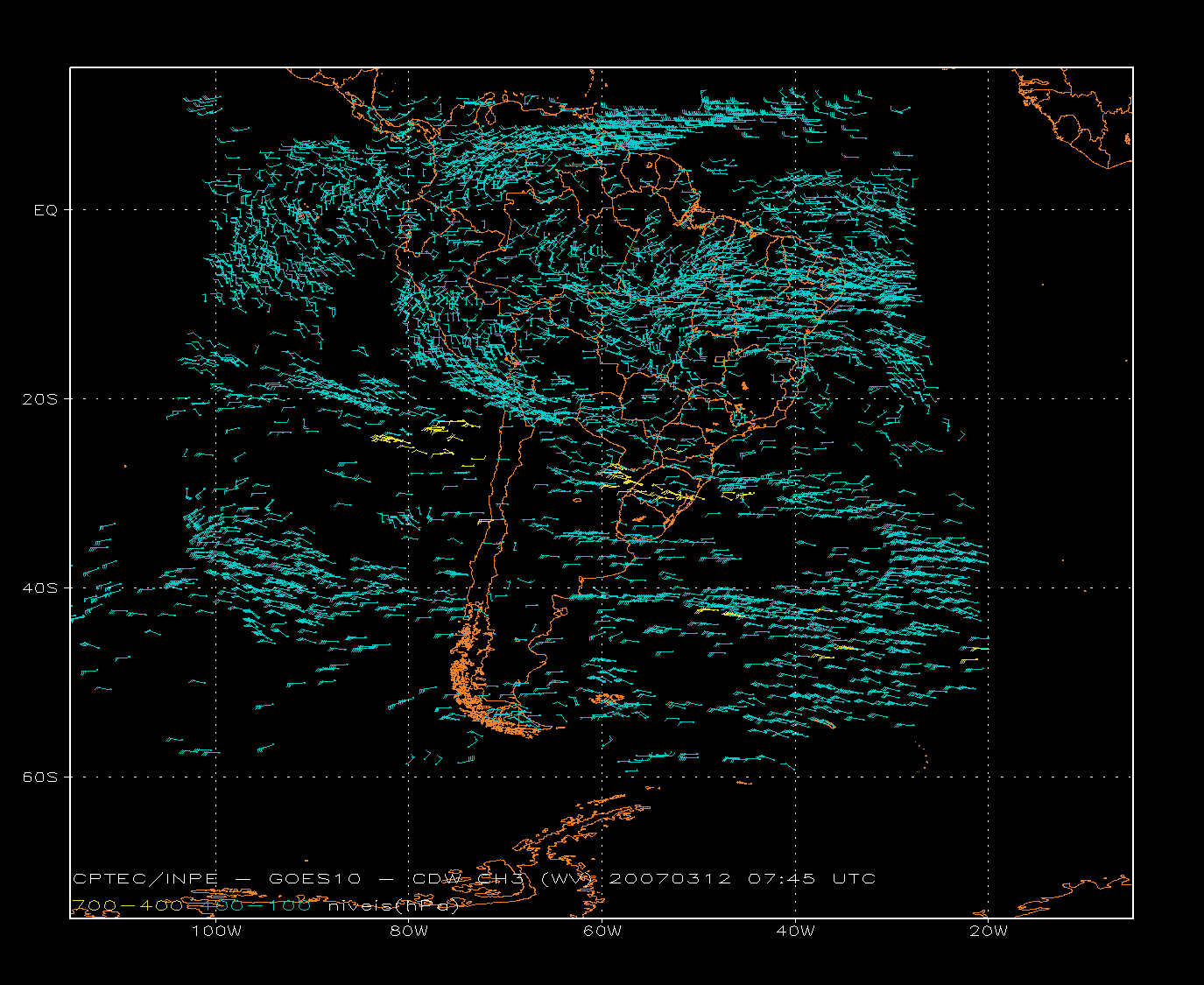Viewport: 1204px width, 985px height.
Task: Click the 100W longitude label
Action: (216, 931)
